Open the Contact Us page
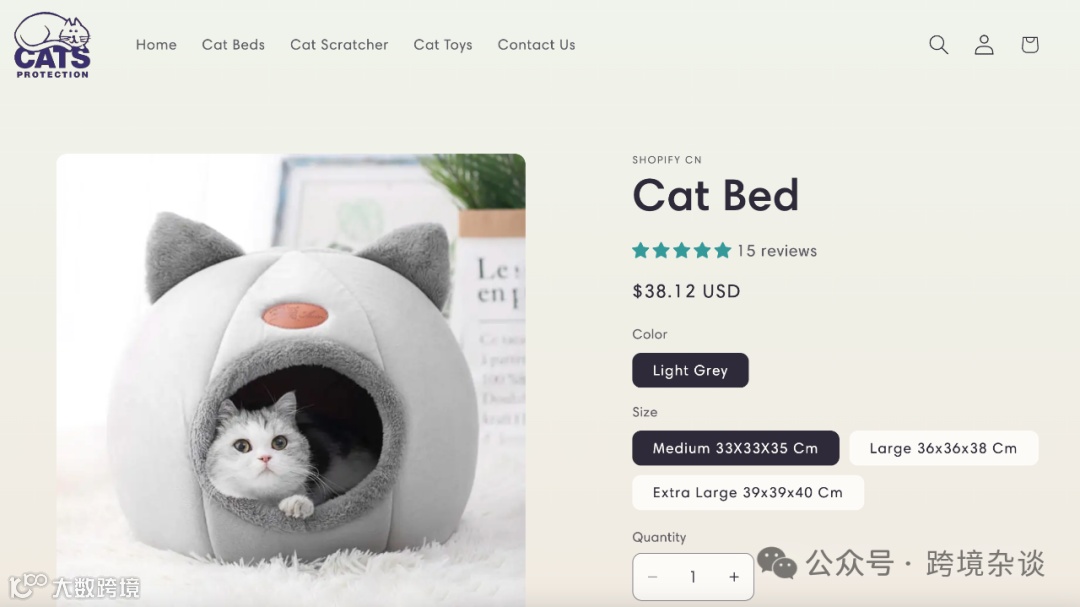This screenshot has height=607, width=1080. [537, 45]
